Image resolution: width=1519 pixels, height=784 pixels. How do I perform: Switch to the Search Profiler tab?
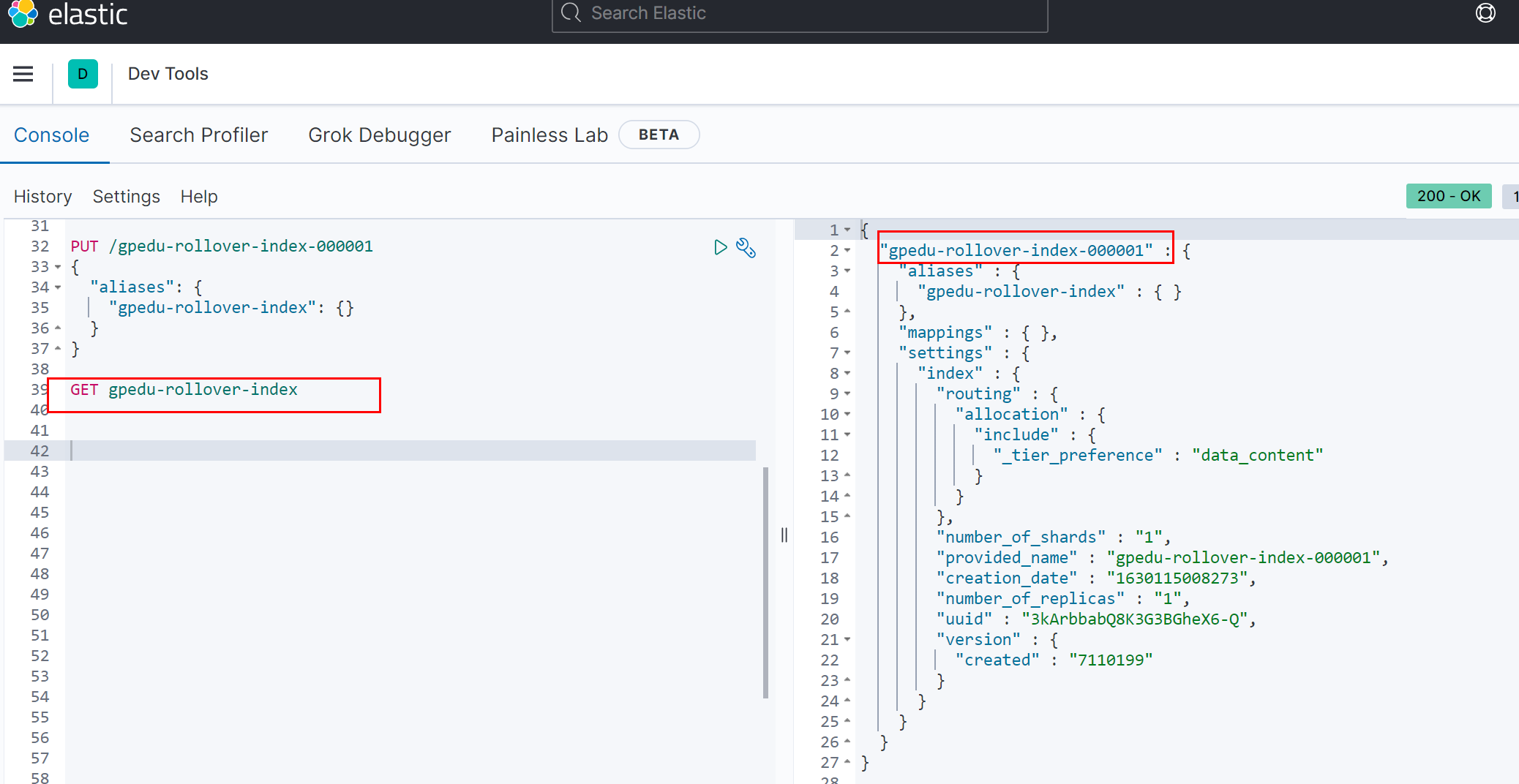199,135
